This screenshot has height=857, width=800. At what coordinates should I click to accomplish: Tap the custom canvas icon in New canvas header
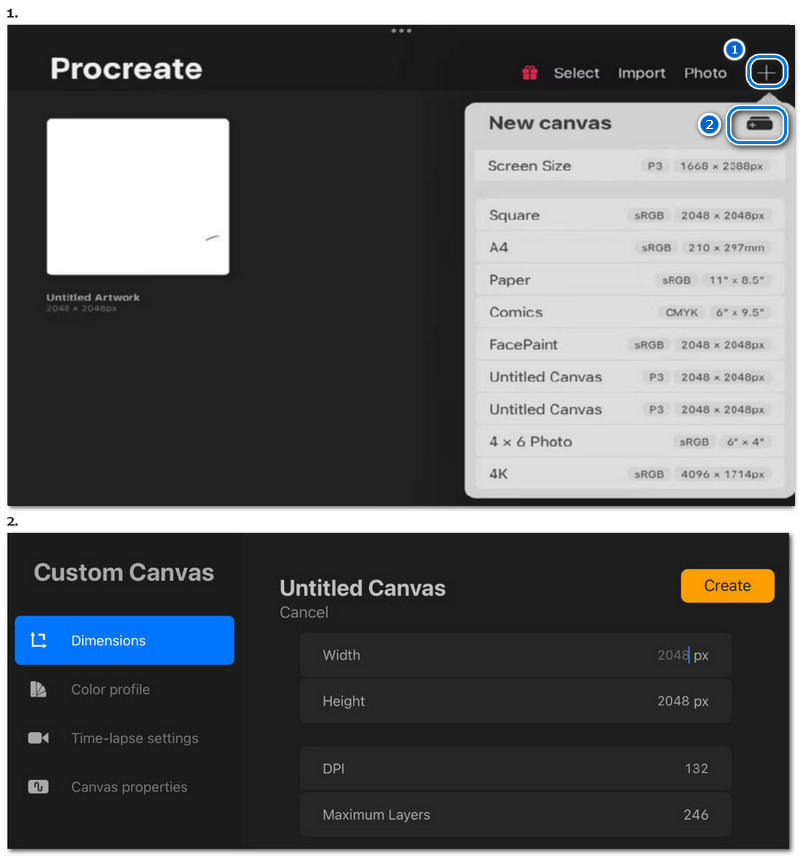758,123
